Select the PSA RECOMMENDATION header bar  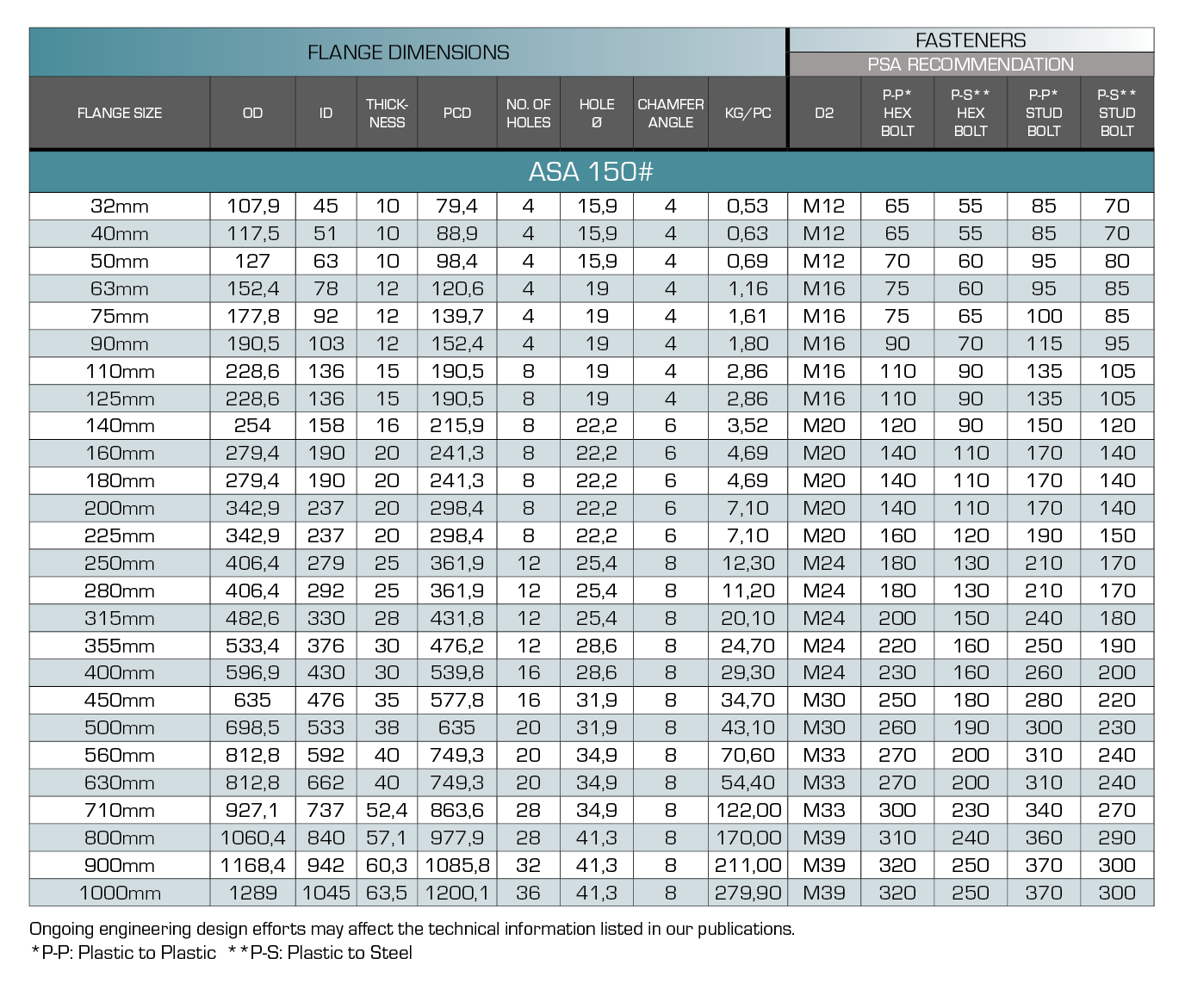pos(971,65)
